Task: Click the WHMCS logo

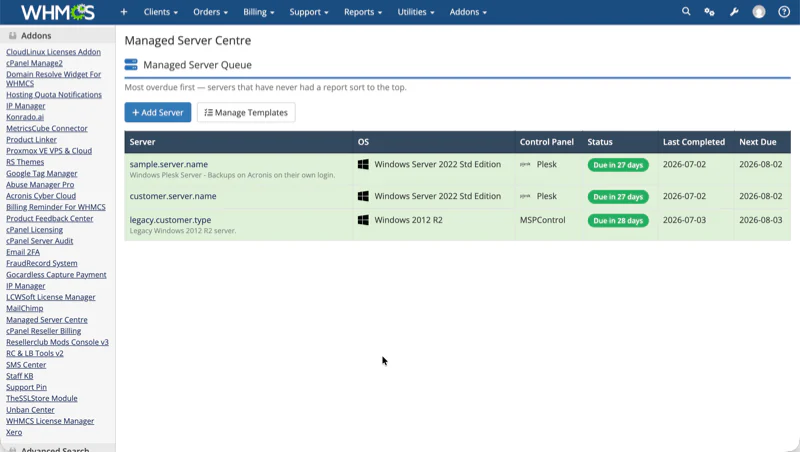Action: click(x=58, y=12)
